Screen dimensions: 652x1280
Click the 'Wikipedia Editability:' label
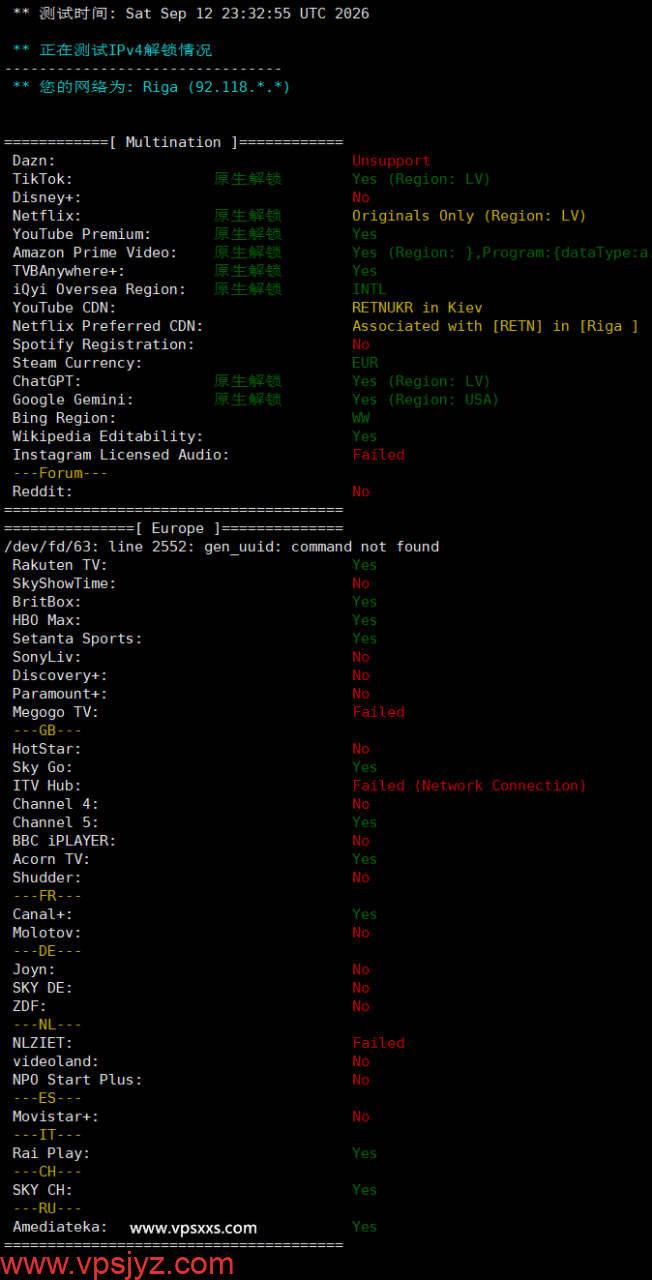(108, 436)
